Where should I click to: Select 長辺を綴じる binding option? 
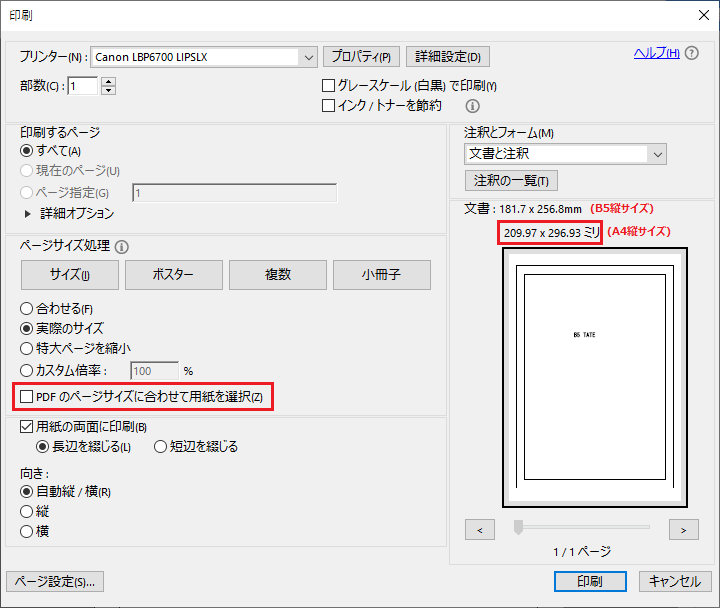[42, 446]
